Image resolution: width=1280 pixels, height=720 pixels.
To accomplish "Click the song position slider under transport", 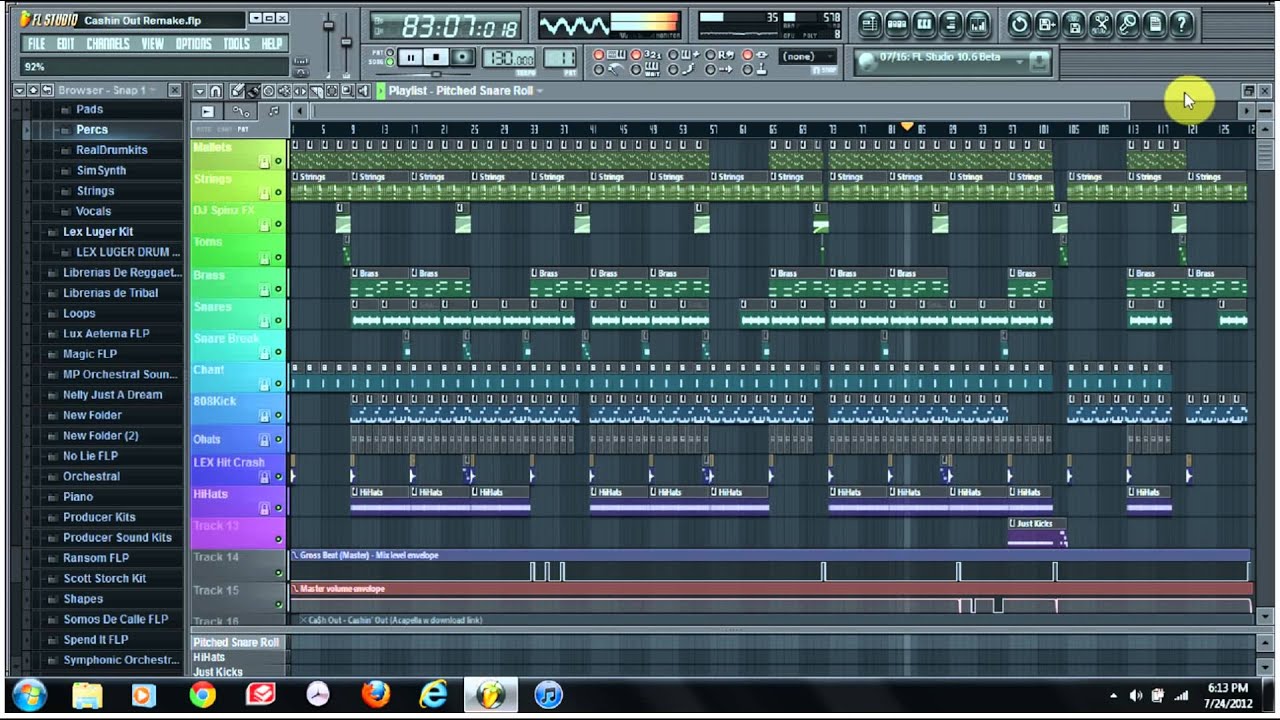I will [x=434, y=74].
